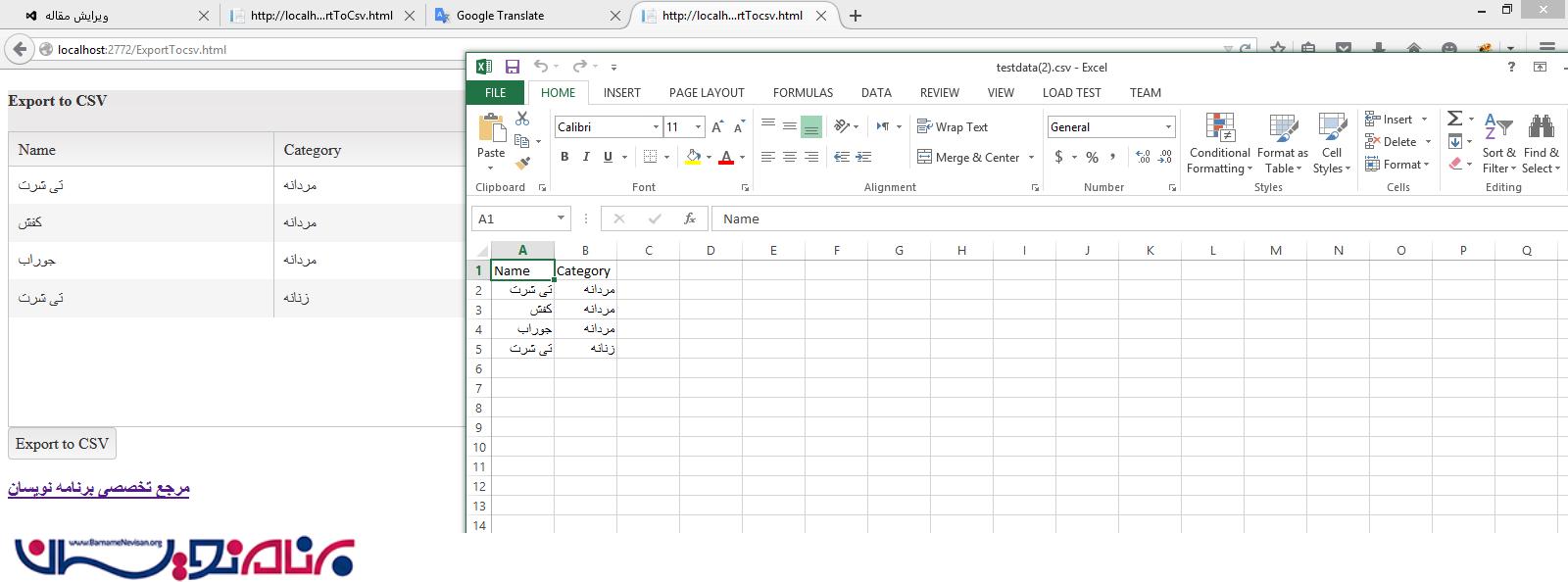Image resolution: width=1568 pixels, height=582 pixels.
Task: Select cell A1 containing Name
Action: (x=522, y=270)
